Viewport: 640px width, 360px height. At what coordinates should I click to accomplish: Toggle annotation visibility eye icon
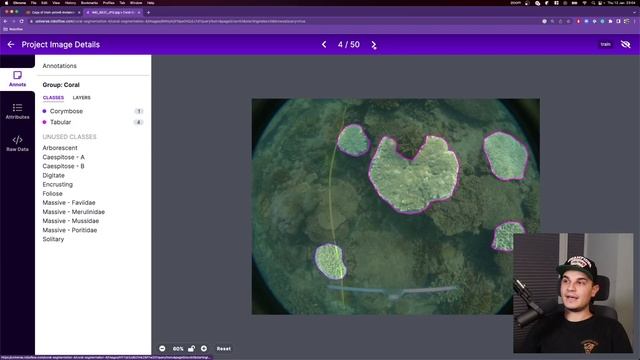pyautogui.click(x=625, y=44)
